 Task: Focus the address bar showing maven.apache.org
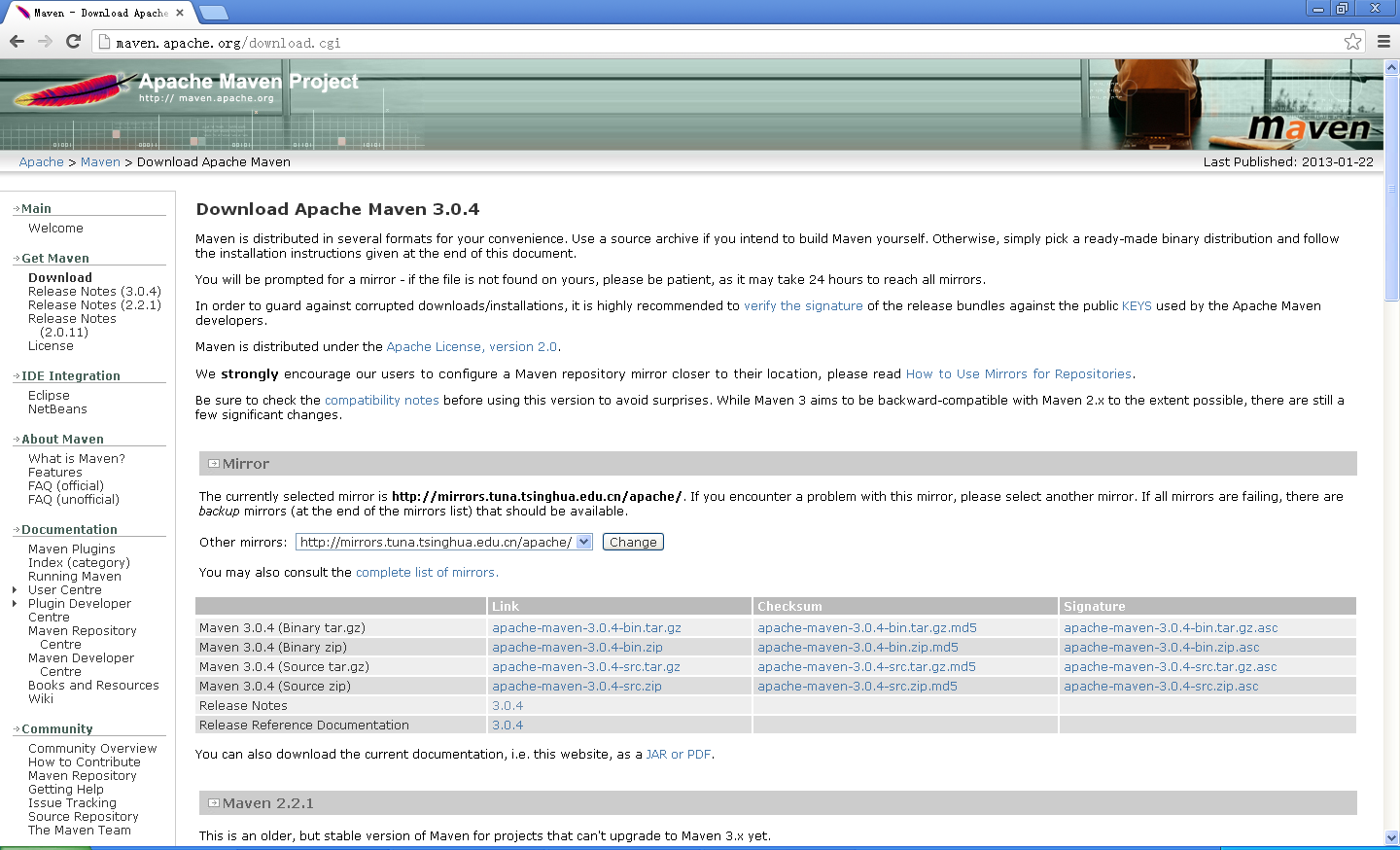[x=719, y=42]
